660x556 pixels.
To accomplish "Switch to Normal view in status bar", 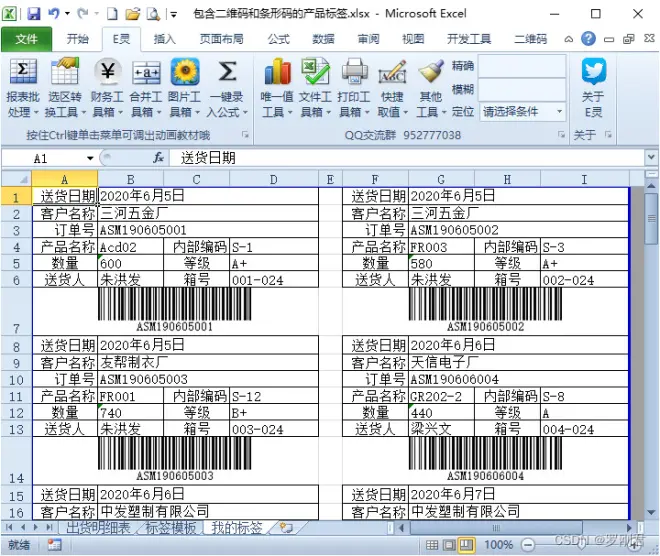I will 432,545.
